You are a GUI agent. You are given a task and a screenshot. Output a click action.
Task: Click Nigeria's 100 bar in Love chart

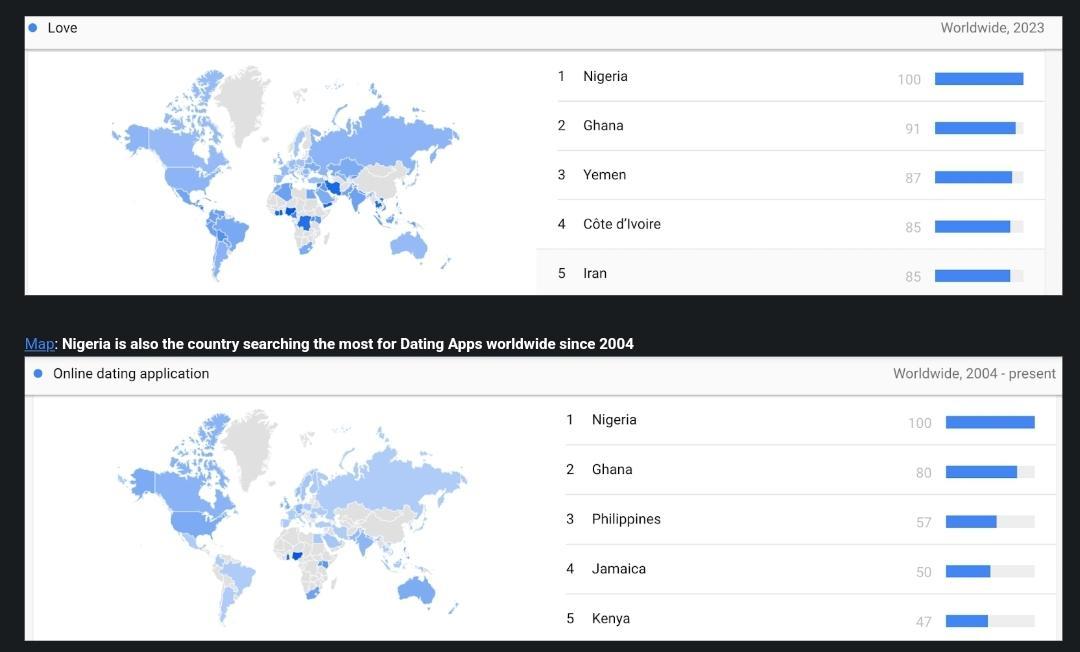[978, 79]
